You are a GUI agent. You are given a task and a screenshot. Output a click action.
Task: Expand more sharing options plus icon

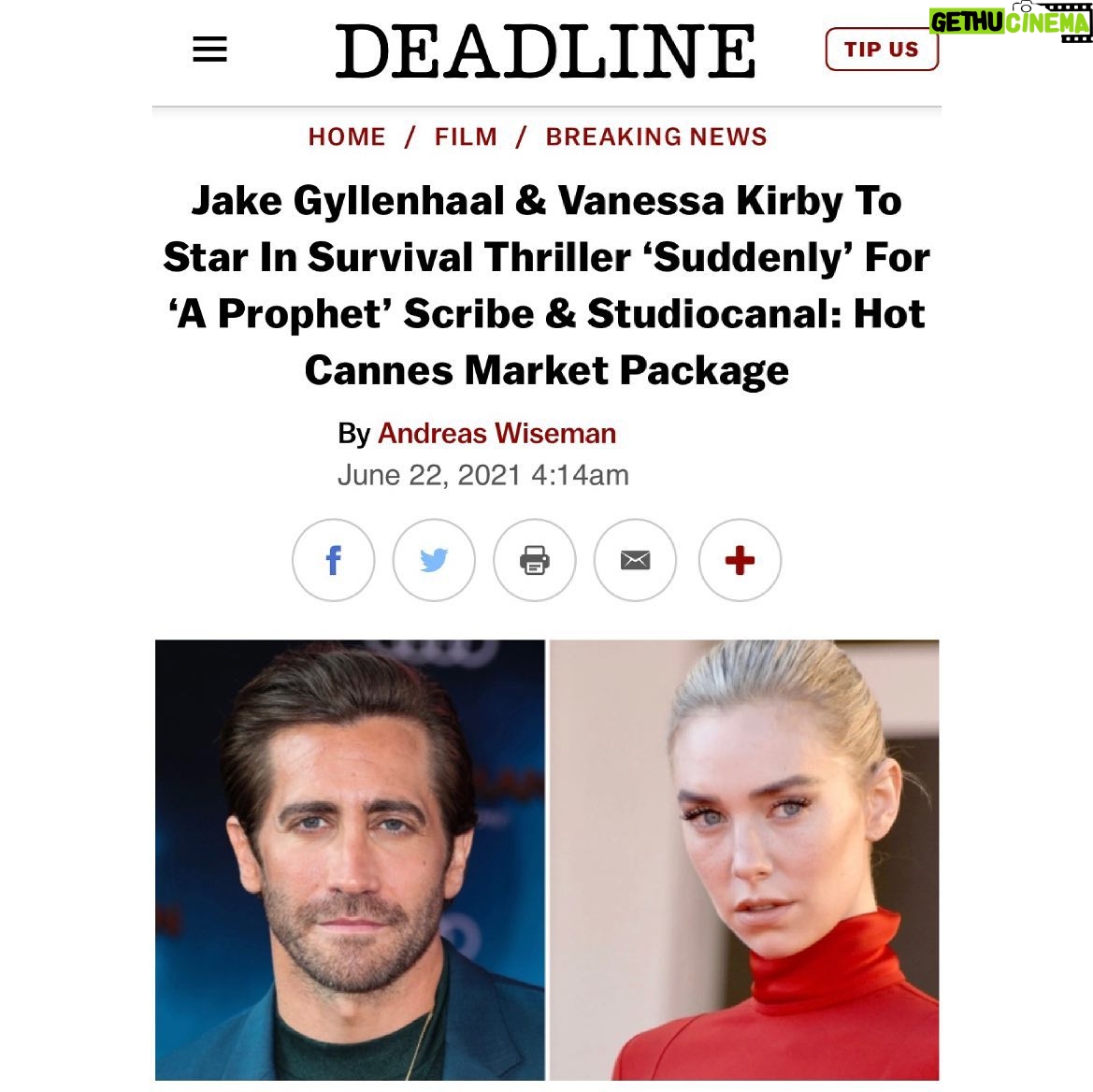coord(740,560)
